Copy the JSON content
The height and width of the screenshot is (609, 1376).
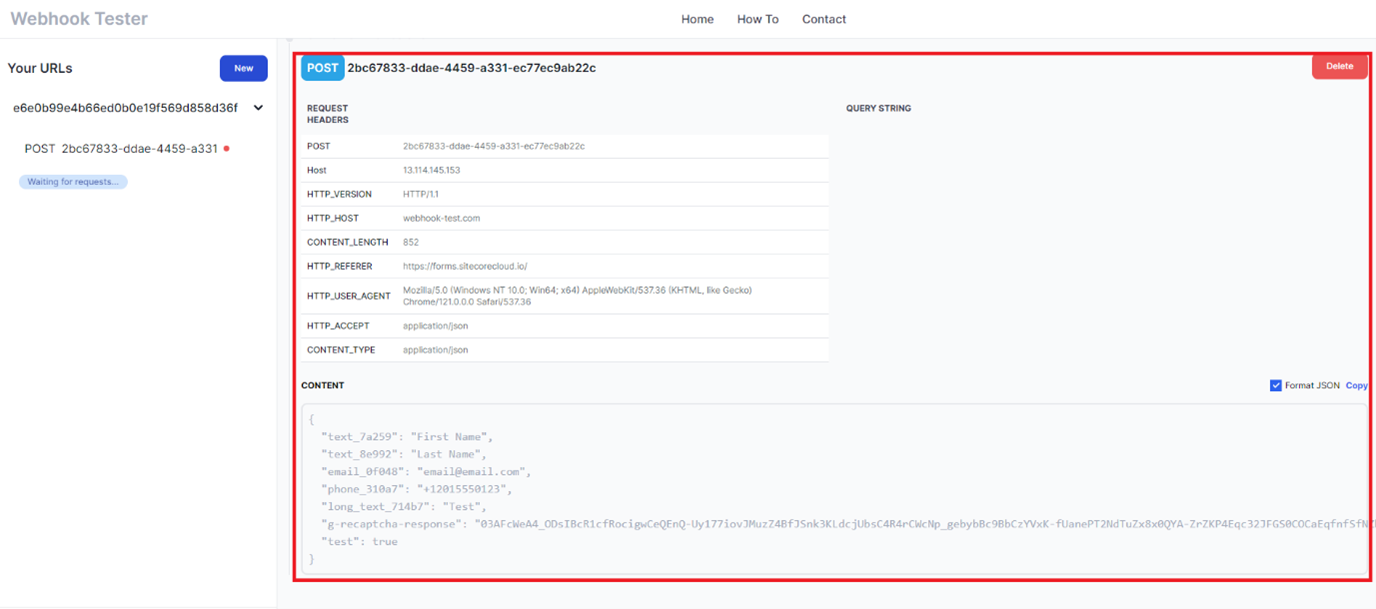tap(1356, 386)
